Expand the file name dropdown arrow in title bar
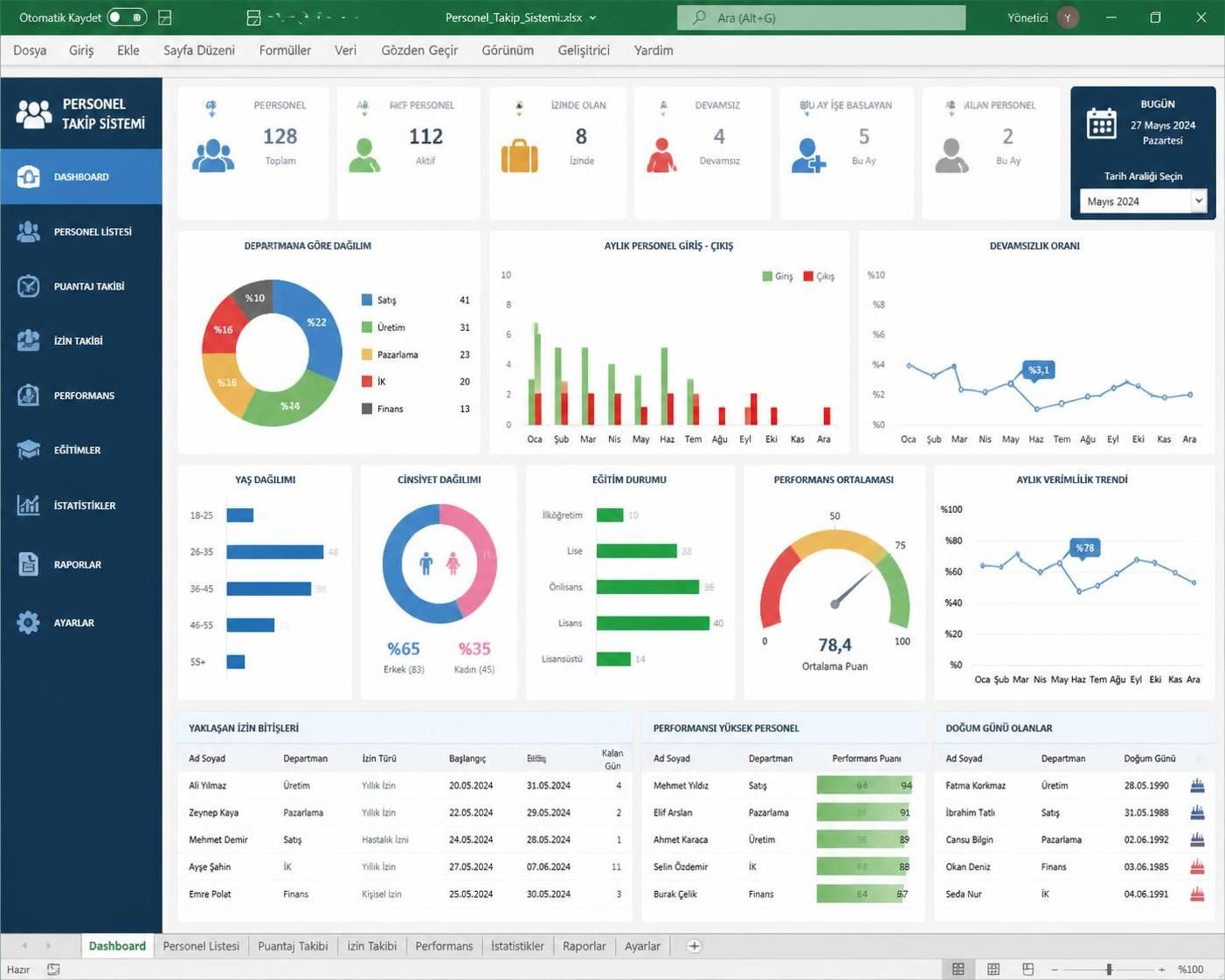This screenshot has width=1225, height=980. pyautogui.click(x=592, y=17)
